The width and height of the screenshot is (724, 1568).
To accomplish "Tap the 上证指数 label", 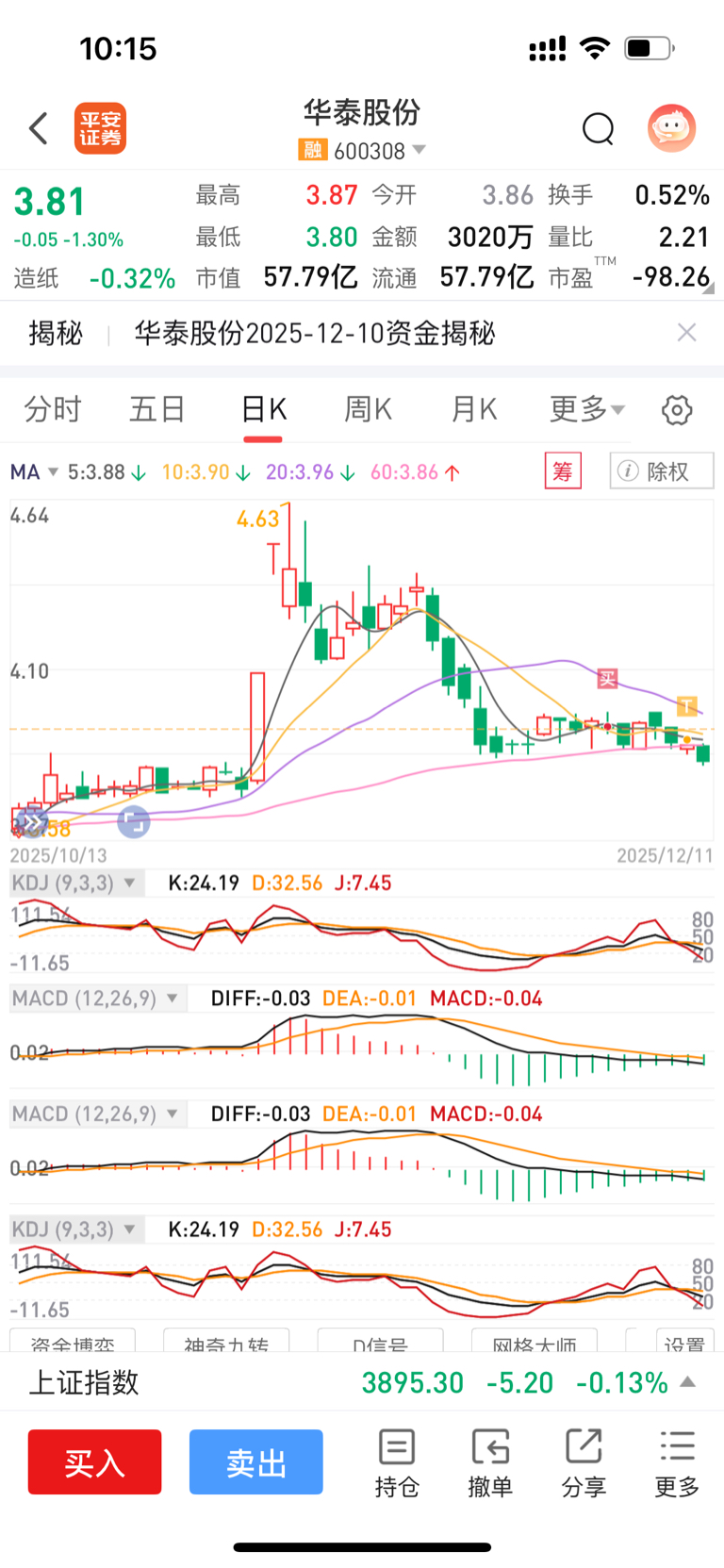I will [84, 1382].
